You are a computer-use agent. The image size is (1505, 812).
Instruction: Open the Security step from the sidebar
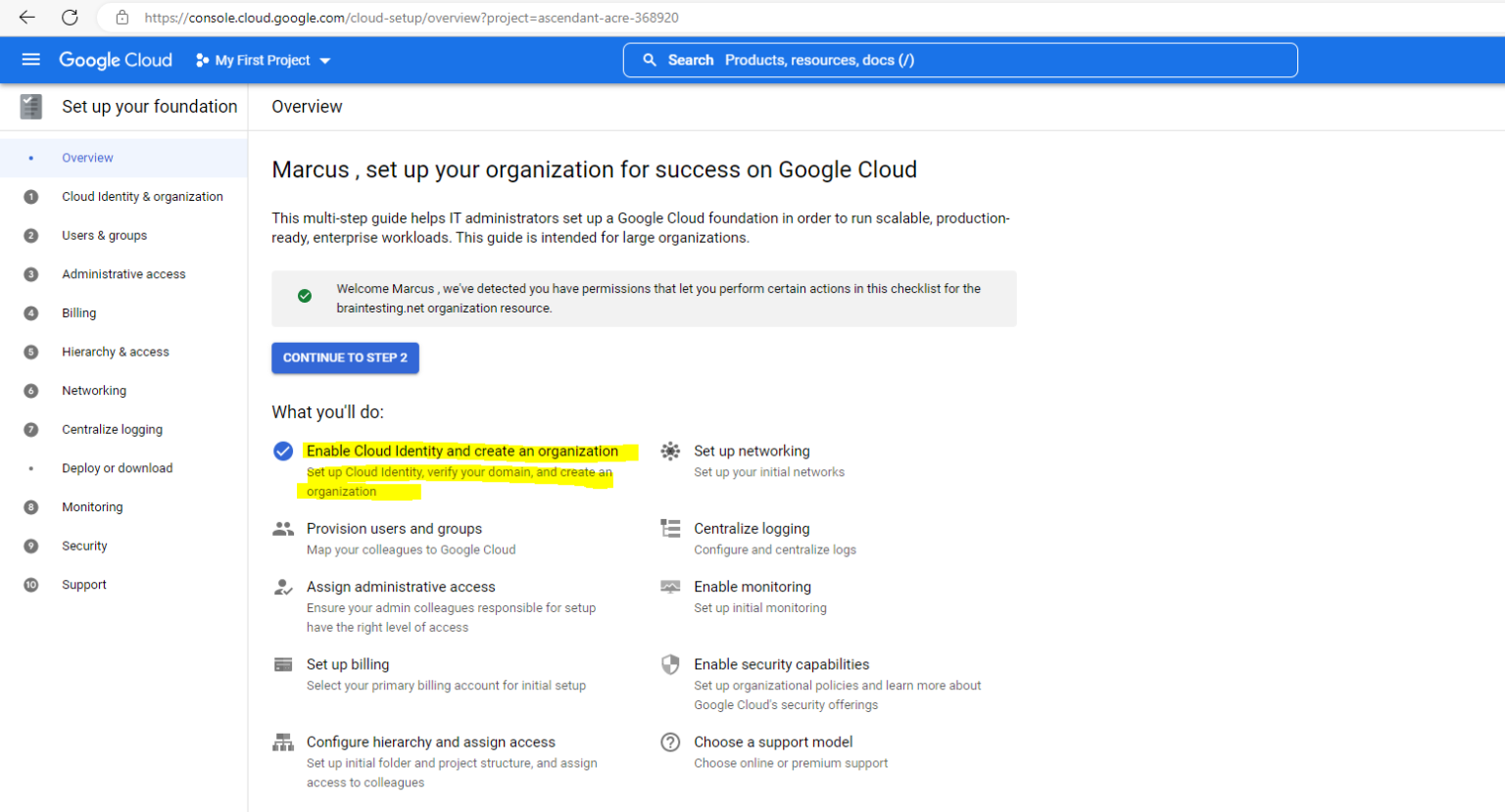pos(84,546)
